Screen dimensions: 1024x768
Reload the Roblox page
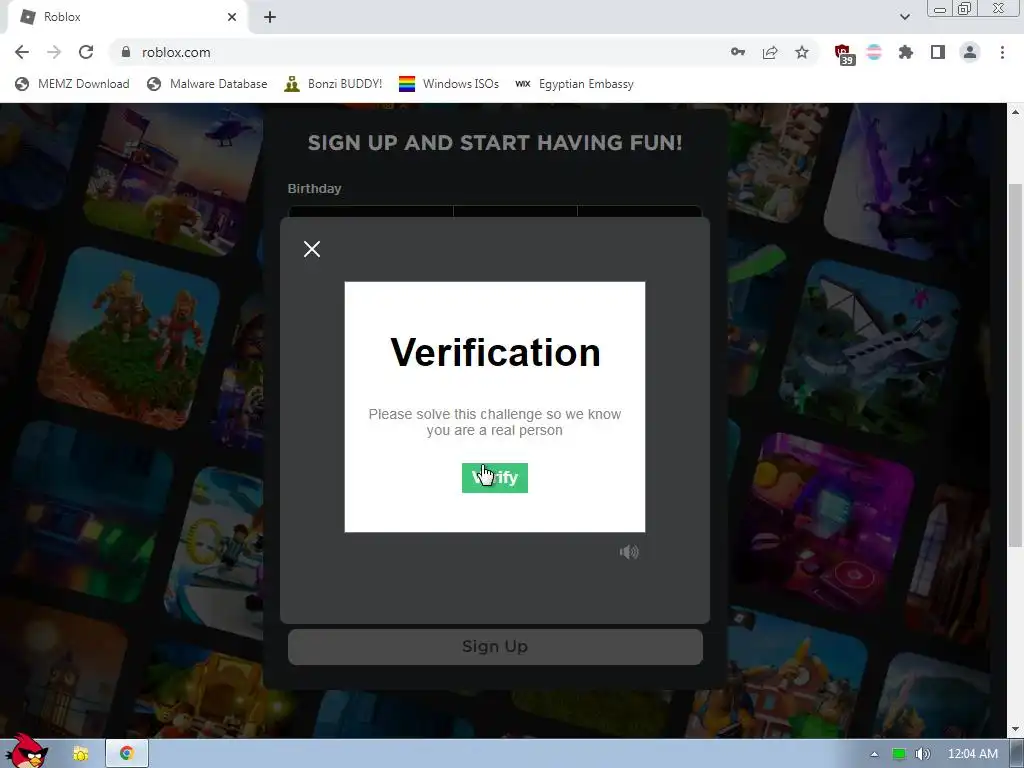point(86,52)
